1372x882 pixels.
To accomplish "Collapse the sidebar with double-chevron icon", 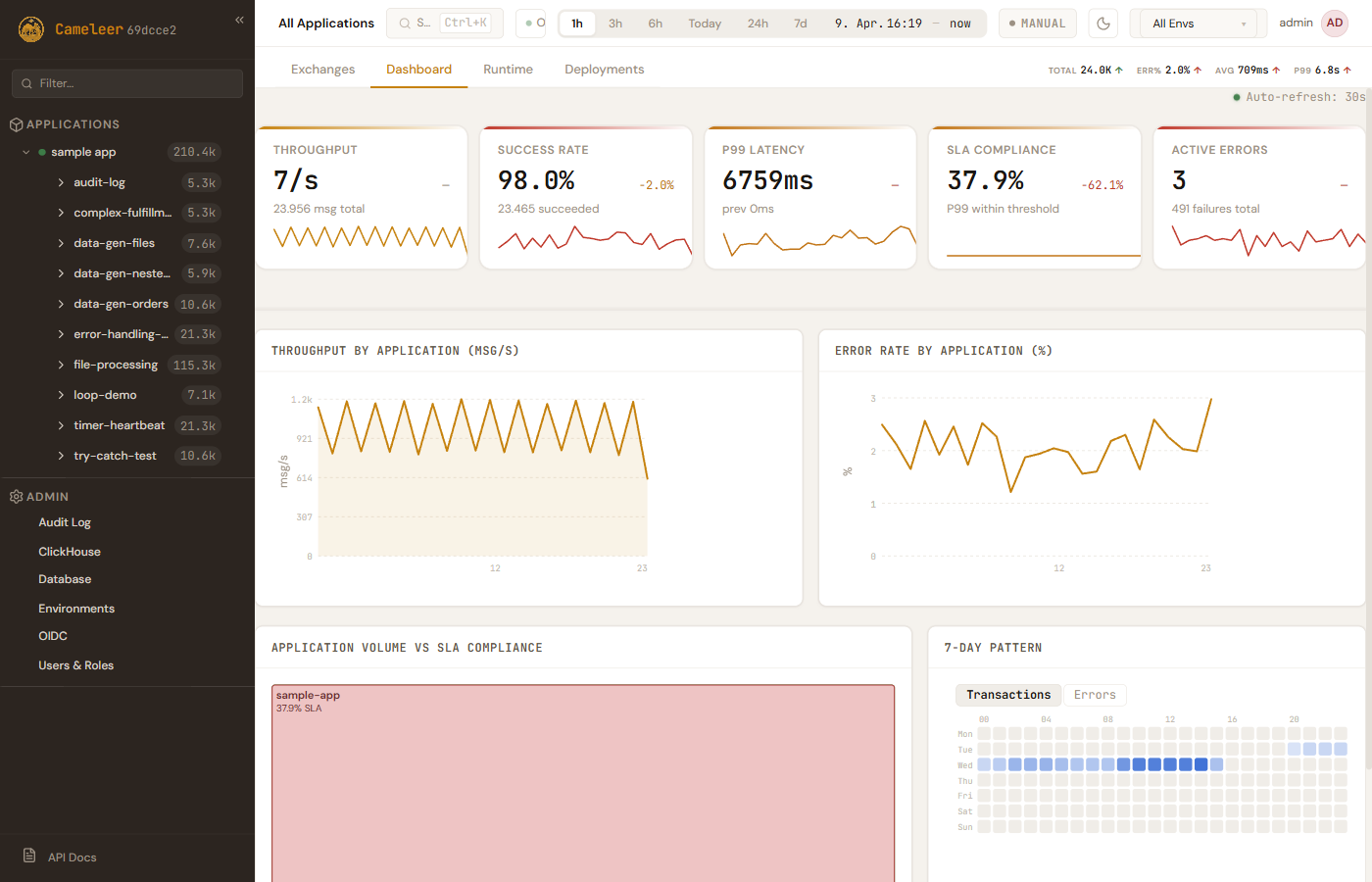I will pyautogui.click(x=239, y=20).
